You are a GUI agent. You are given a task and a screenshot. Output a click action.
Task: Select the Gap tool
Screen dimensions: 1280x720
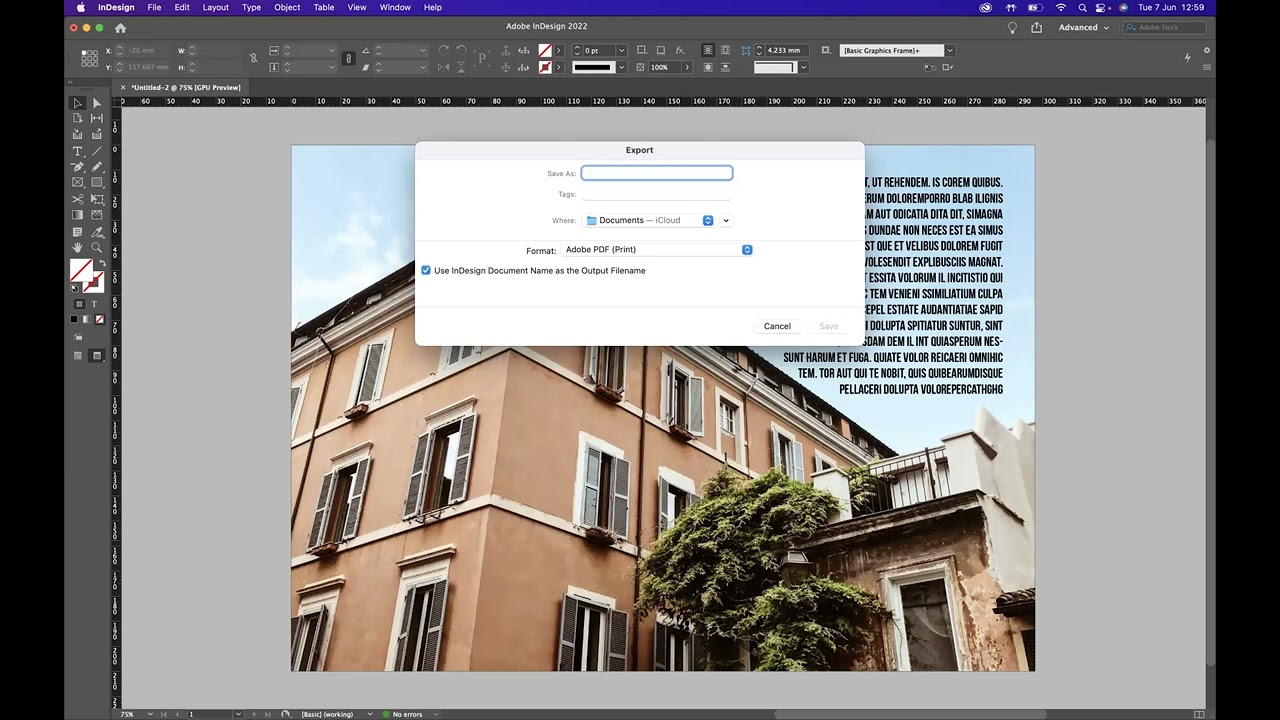click(x=97, y=119)
